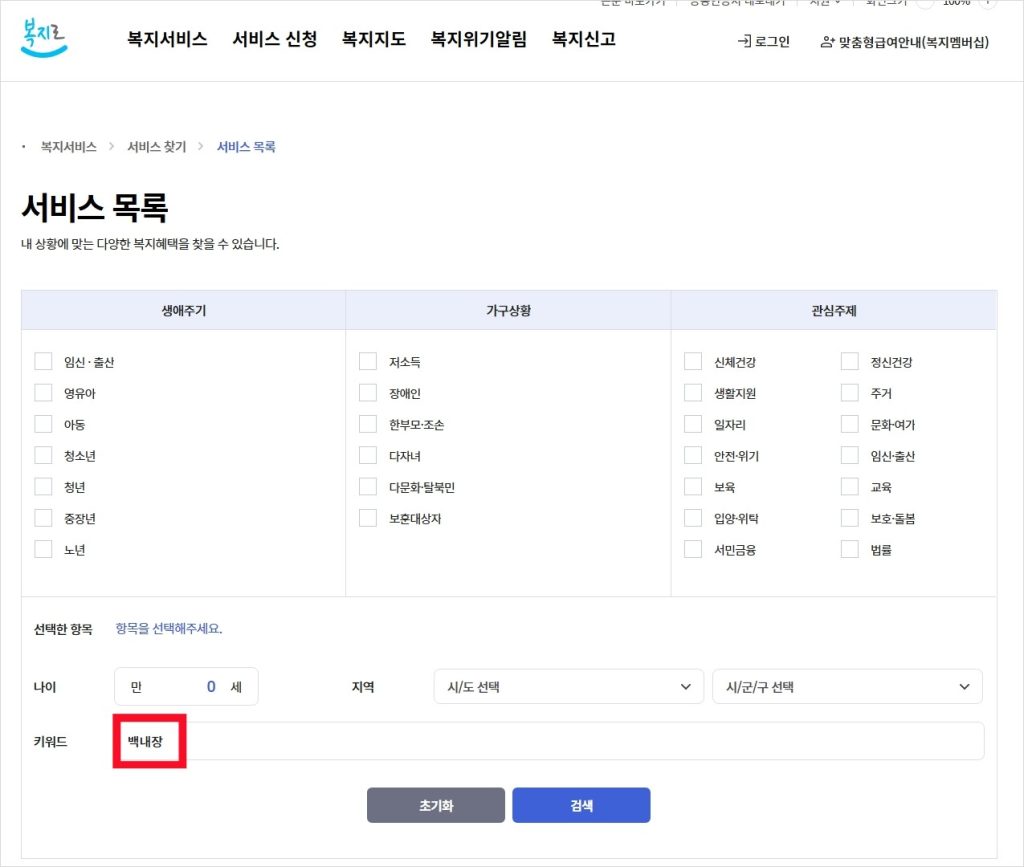Image resolution: width=1024 pixels, height=867 pixels.
Task: Enable the 저소득 household checkbox
Action: tap(368, 361)
